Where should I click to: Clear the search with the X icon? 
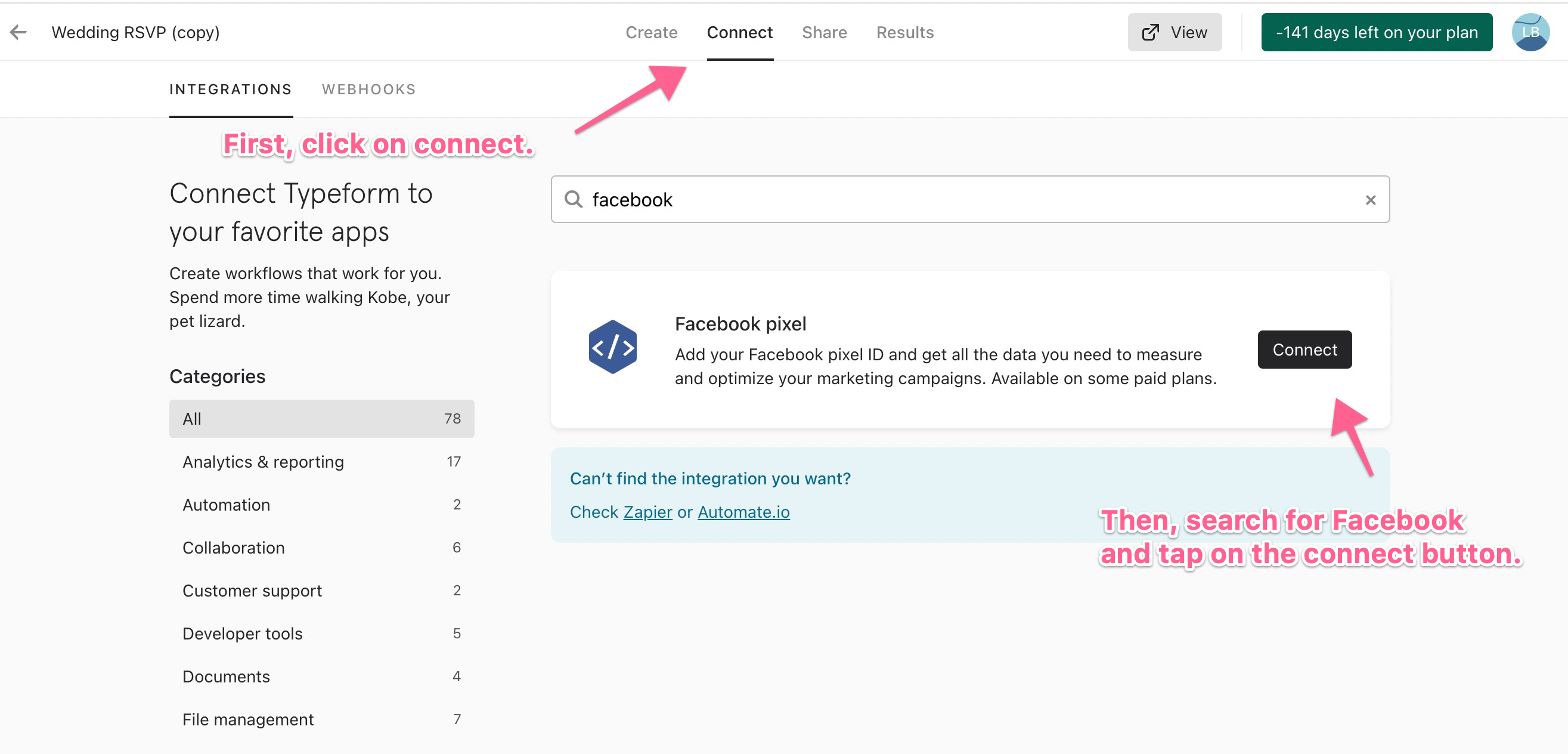1370,200
